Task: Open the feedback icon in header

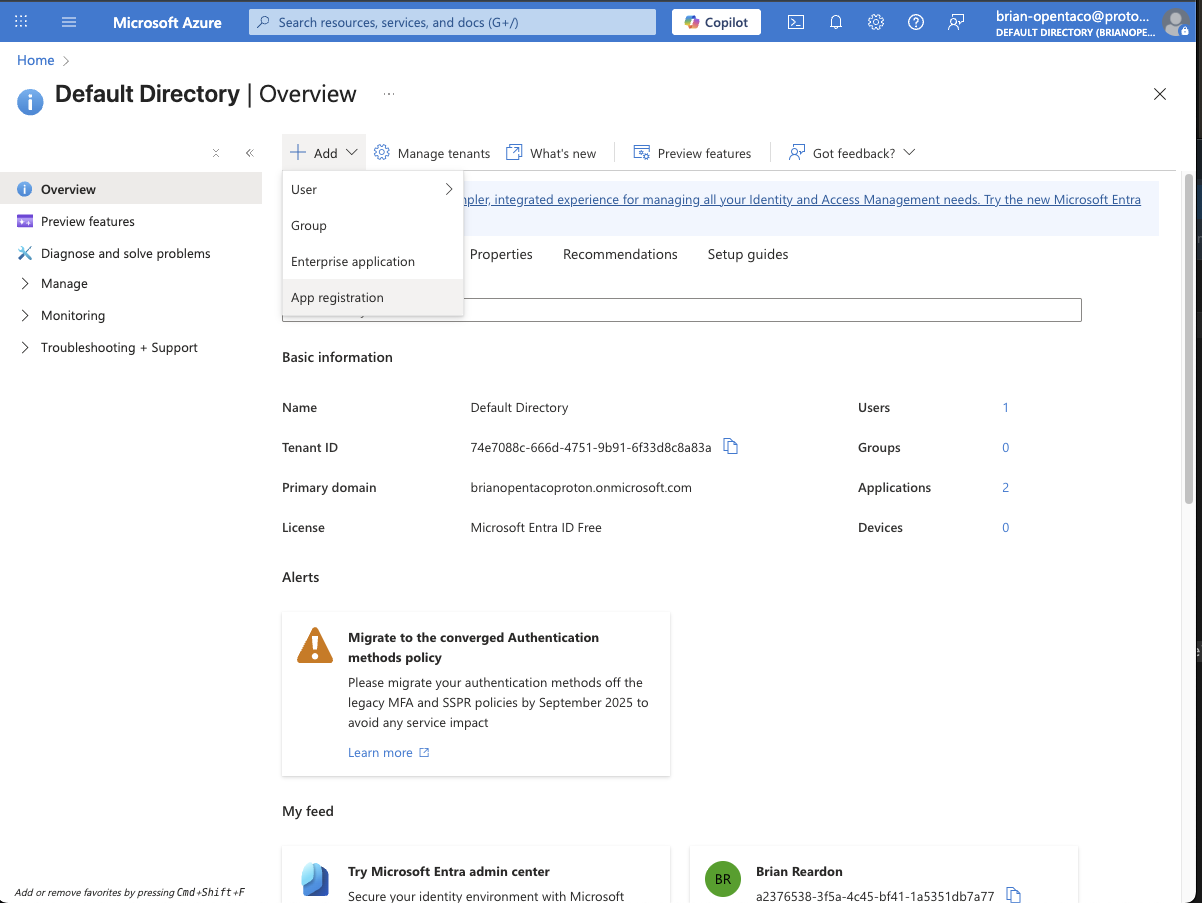Action: pos(956,22)
